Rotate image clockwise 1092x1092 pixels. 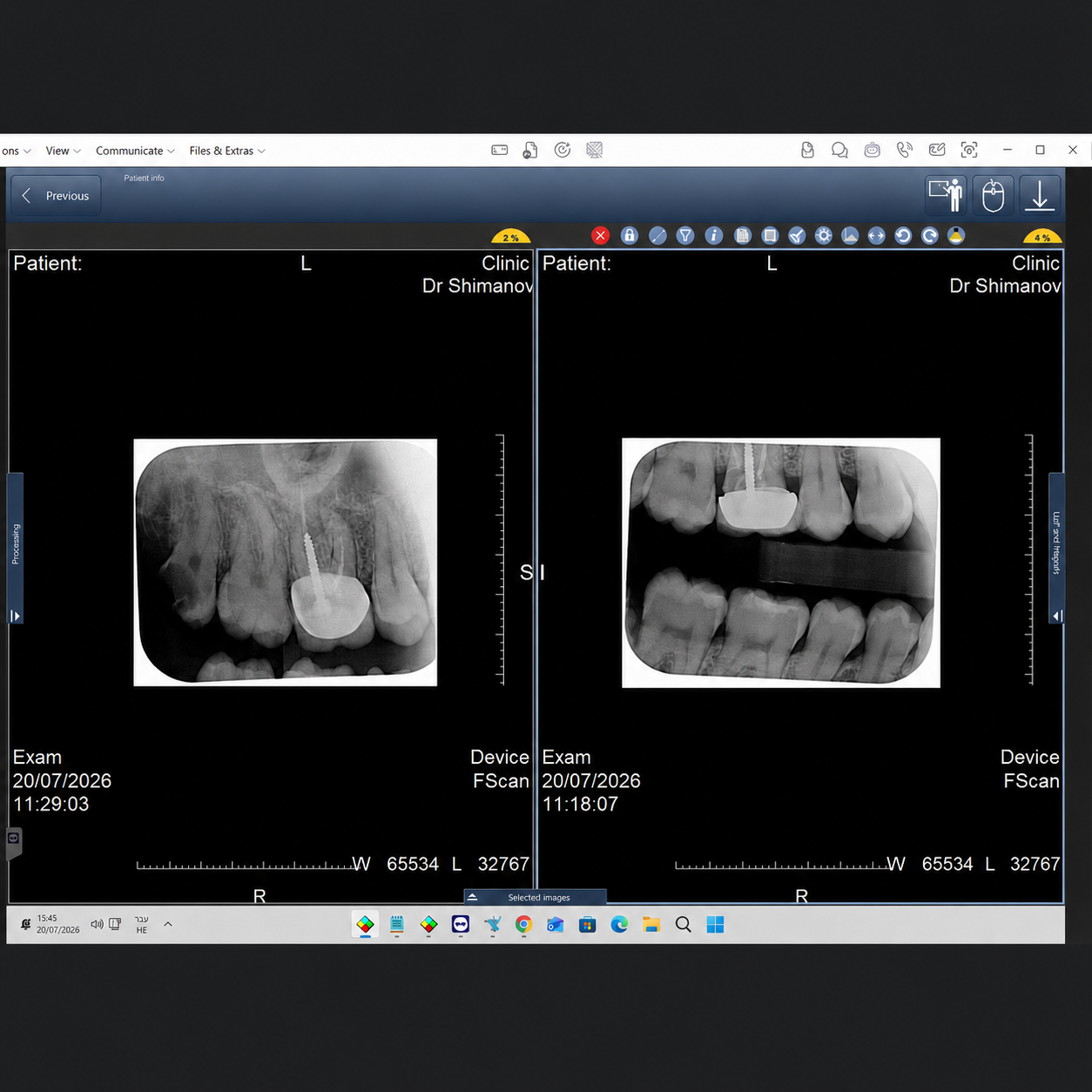930,236
